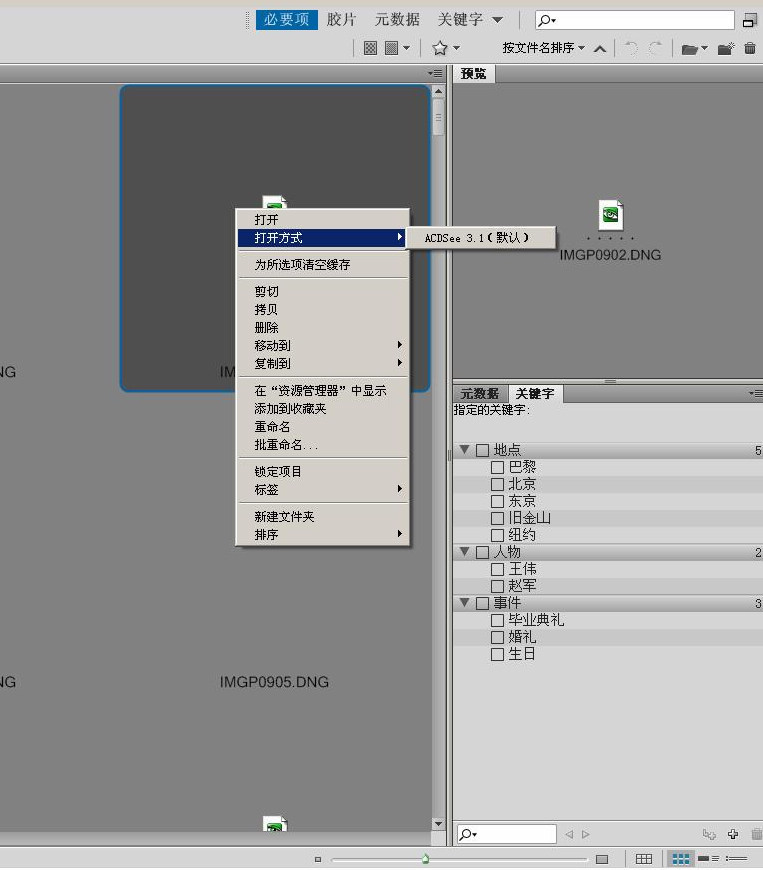Click the ascending sort order arrow

click(x=600, y=48)
